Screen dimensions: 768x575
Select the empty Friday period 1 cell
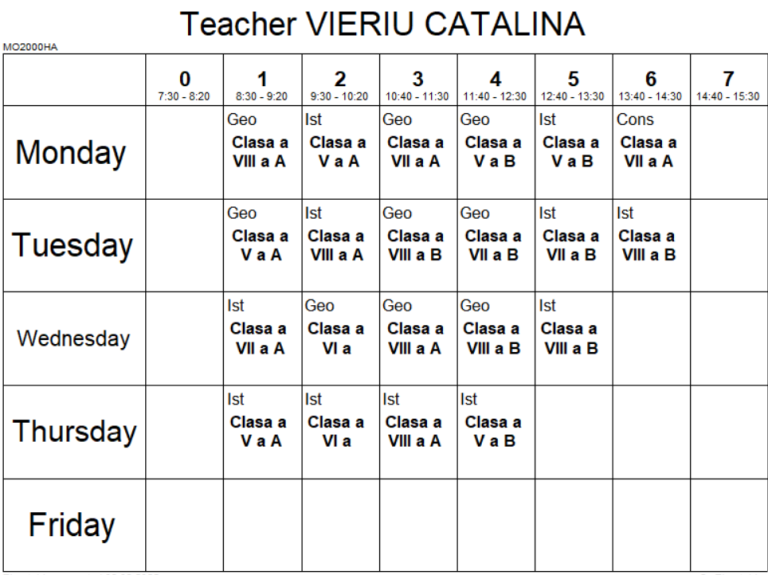(262, 524)
